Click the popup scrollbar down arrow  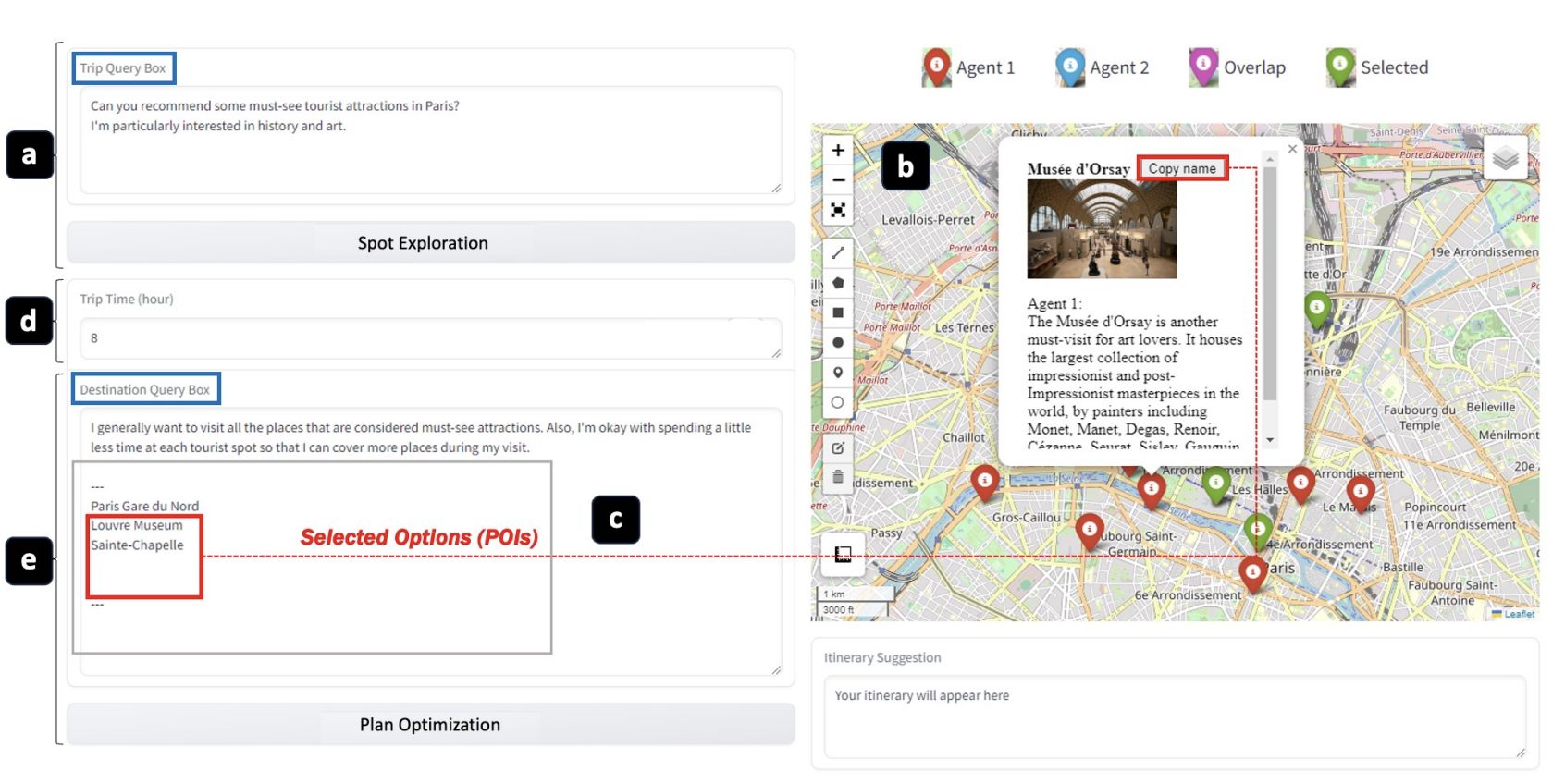pyautogui.click(x=1270, y=440)
